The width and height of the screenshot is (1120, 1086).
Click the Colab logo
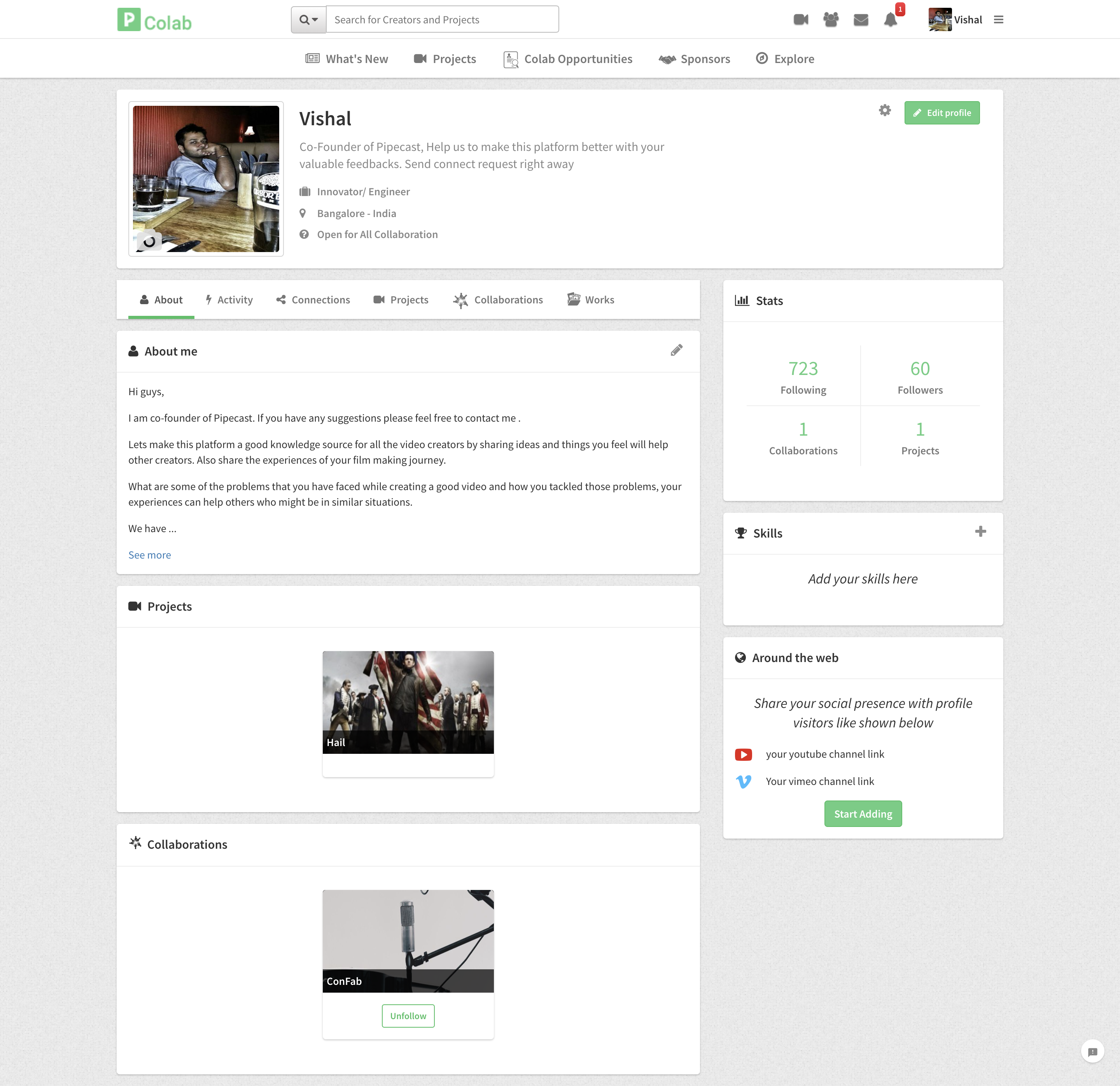154,20
